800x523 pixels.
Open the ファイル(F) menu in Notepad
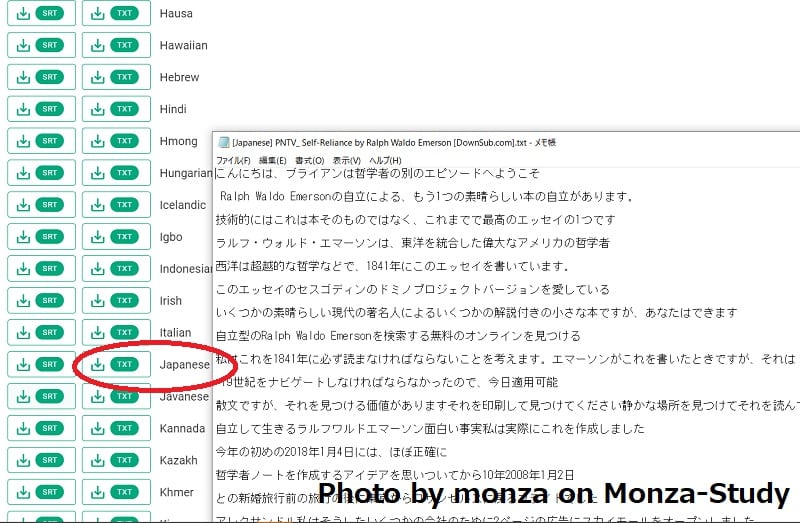point(233,160)
